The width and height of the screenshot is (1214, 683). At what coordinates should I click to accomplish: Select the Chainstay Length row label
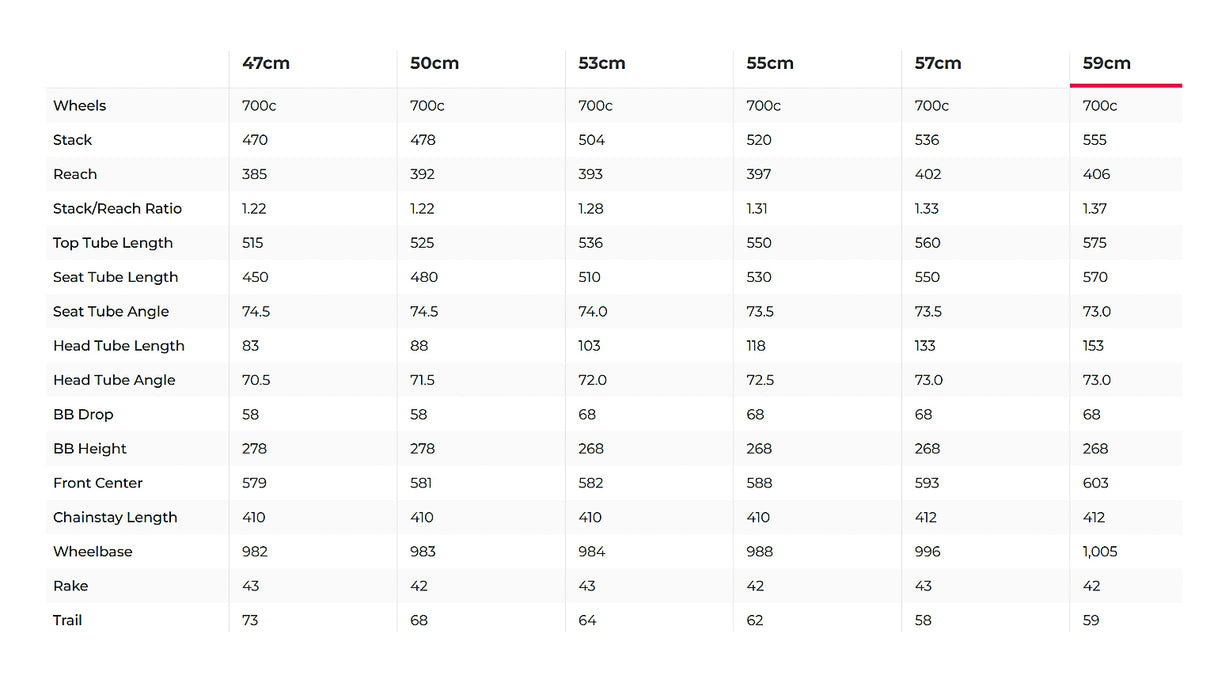pyautogui.click(x=115, y=518)
